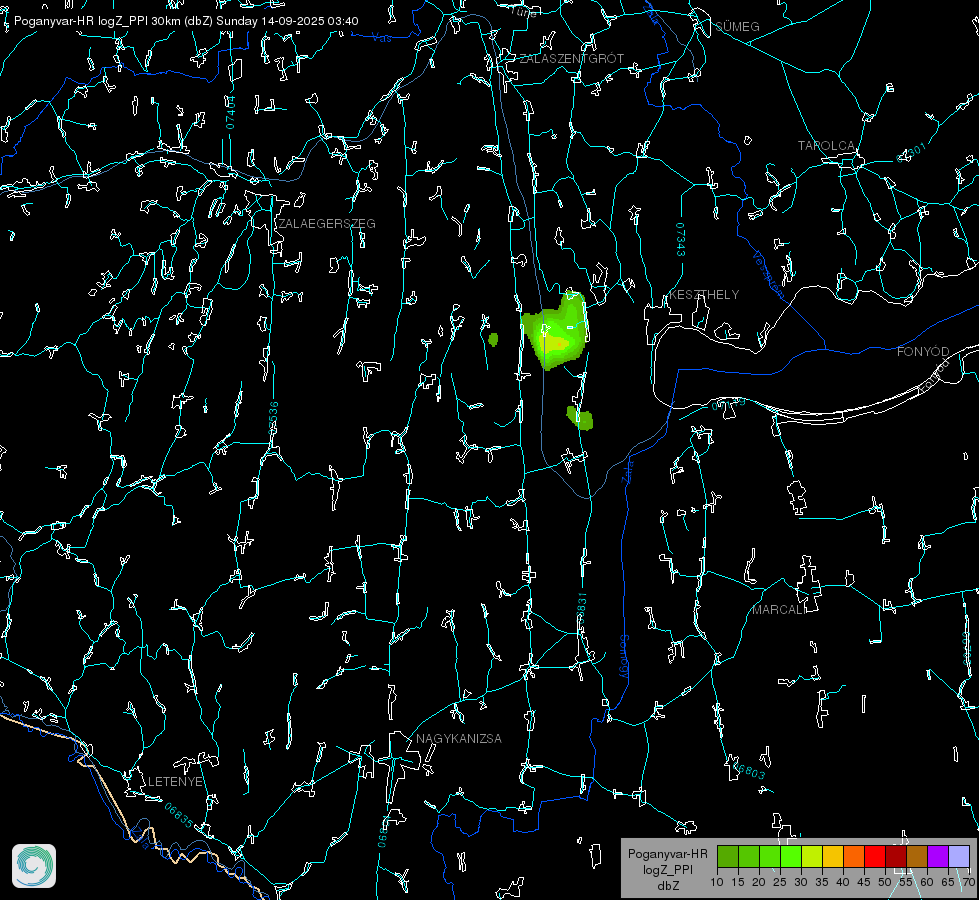The image size is (979, 900).
Task: Select the 35-40 dBZ yellow legend swatch
Action: (833, 857)
